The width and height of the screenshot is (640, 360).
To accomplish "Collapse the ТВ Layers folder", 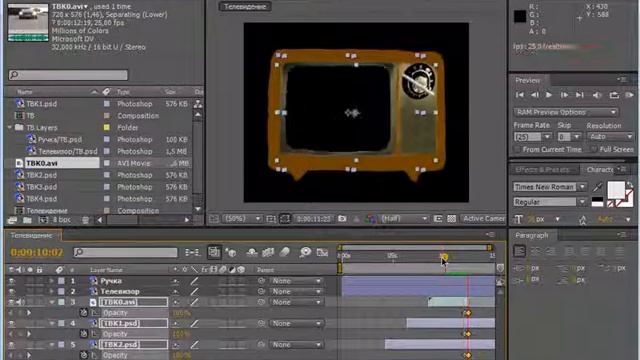I will 10,127.
